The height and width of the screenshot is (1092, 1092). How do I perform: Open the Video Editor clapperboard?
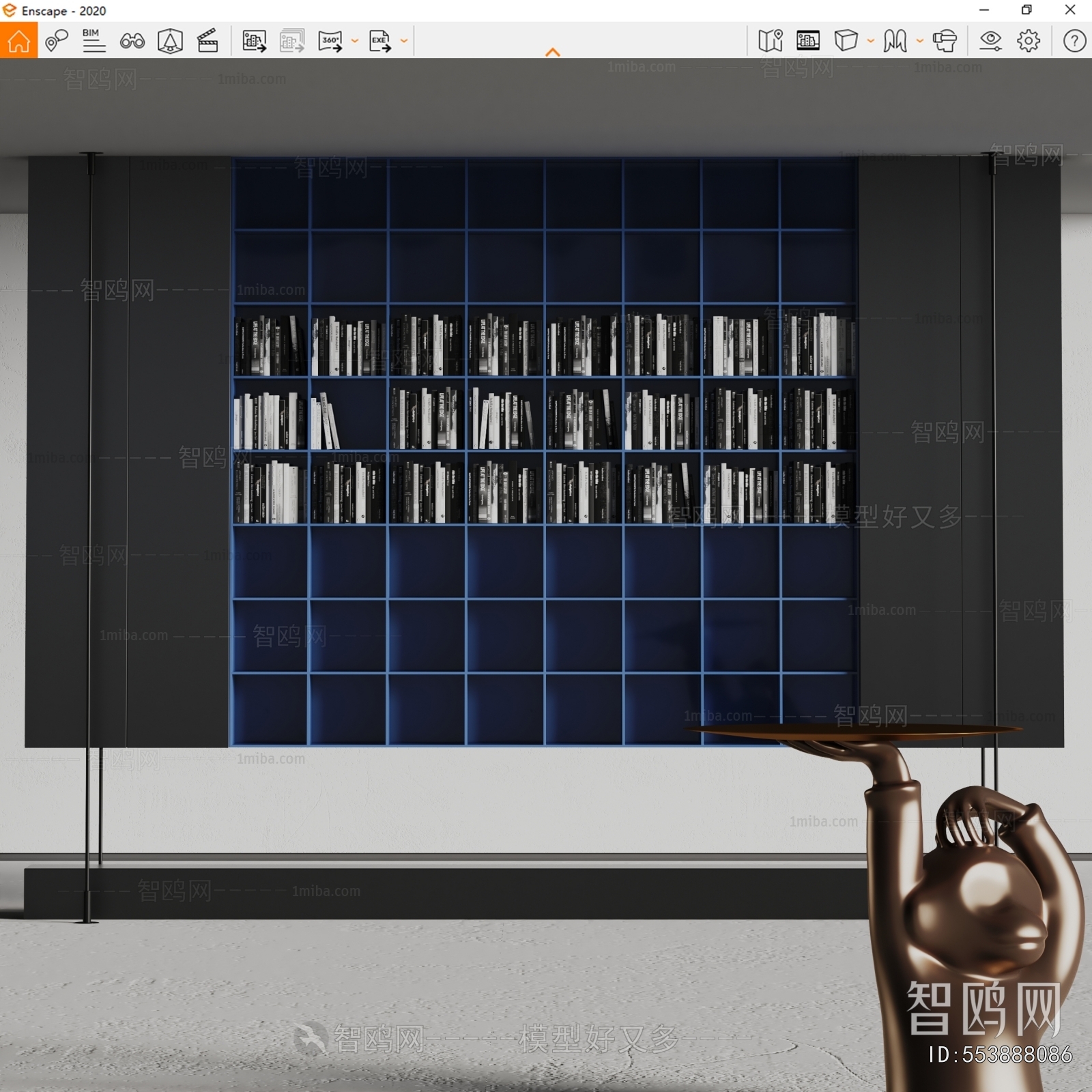[x=207, y=41]
